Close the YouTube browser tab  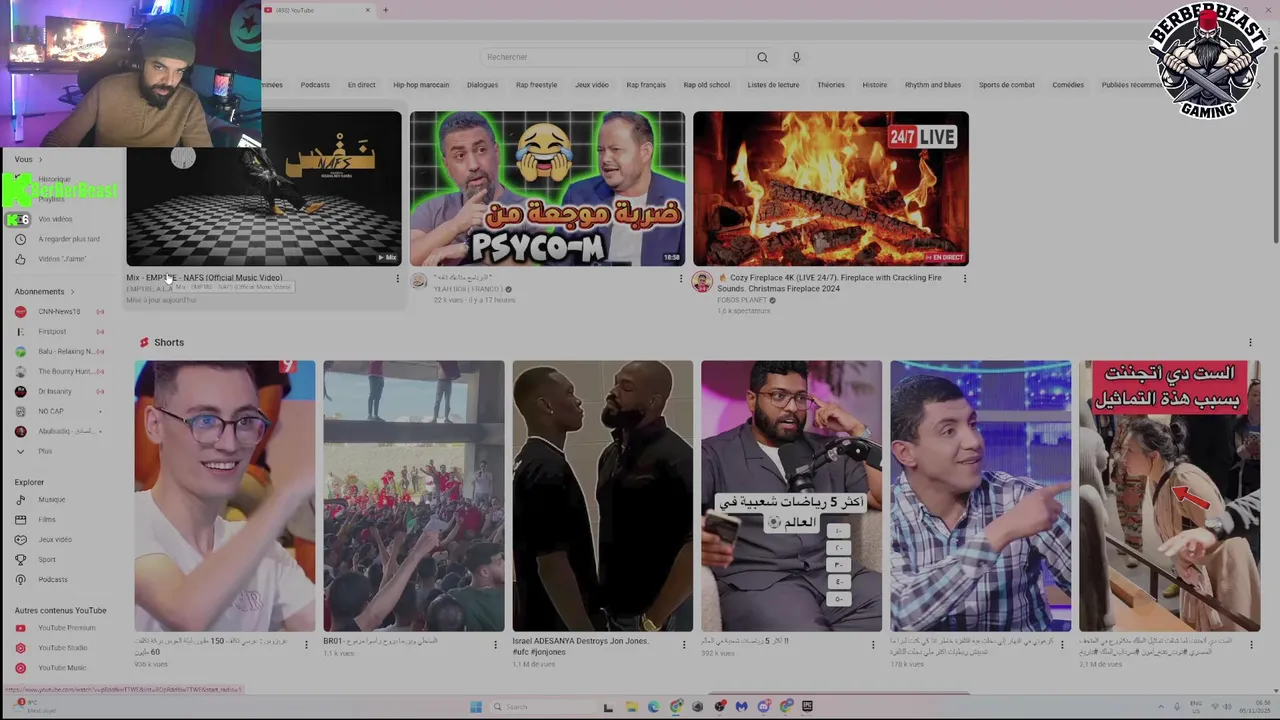tap(367, 10)
